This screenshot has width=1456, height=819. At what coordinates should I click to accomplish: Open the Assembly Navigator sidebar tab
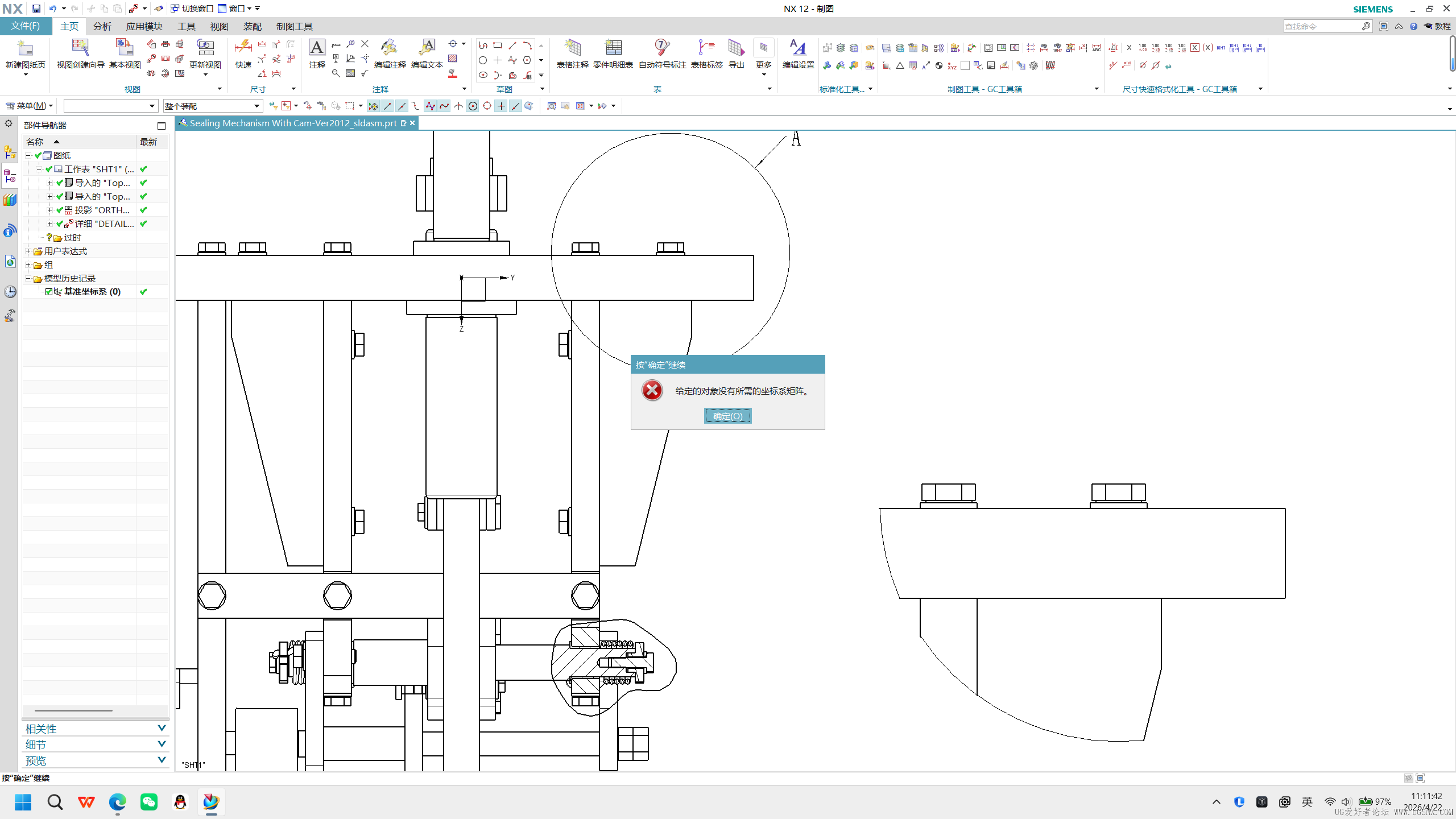pyautogui.click(x=10, y=152)
